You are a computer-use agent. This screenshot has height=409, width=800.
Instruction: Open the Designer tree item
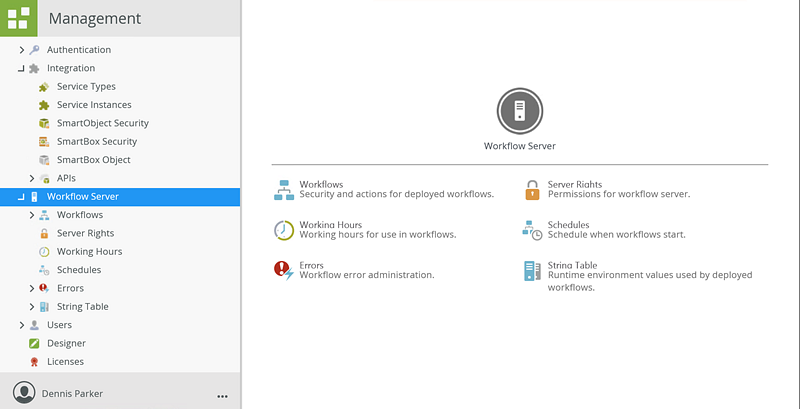click(66, 343)
